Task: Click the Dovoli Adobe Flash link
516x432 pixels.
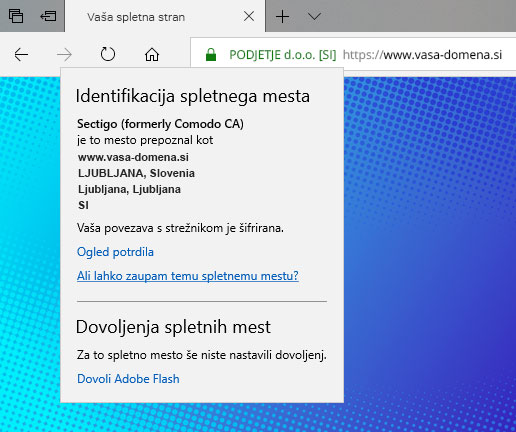Action: (x=128, y=379)
